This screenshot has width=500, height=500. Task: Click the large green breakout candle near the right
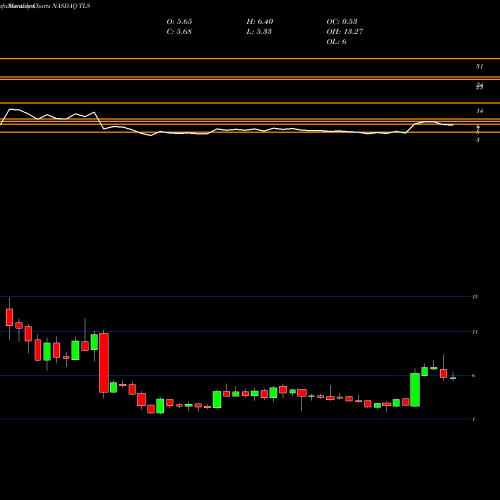pyautogui.click(x=415, y=390)
